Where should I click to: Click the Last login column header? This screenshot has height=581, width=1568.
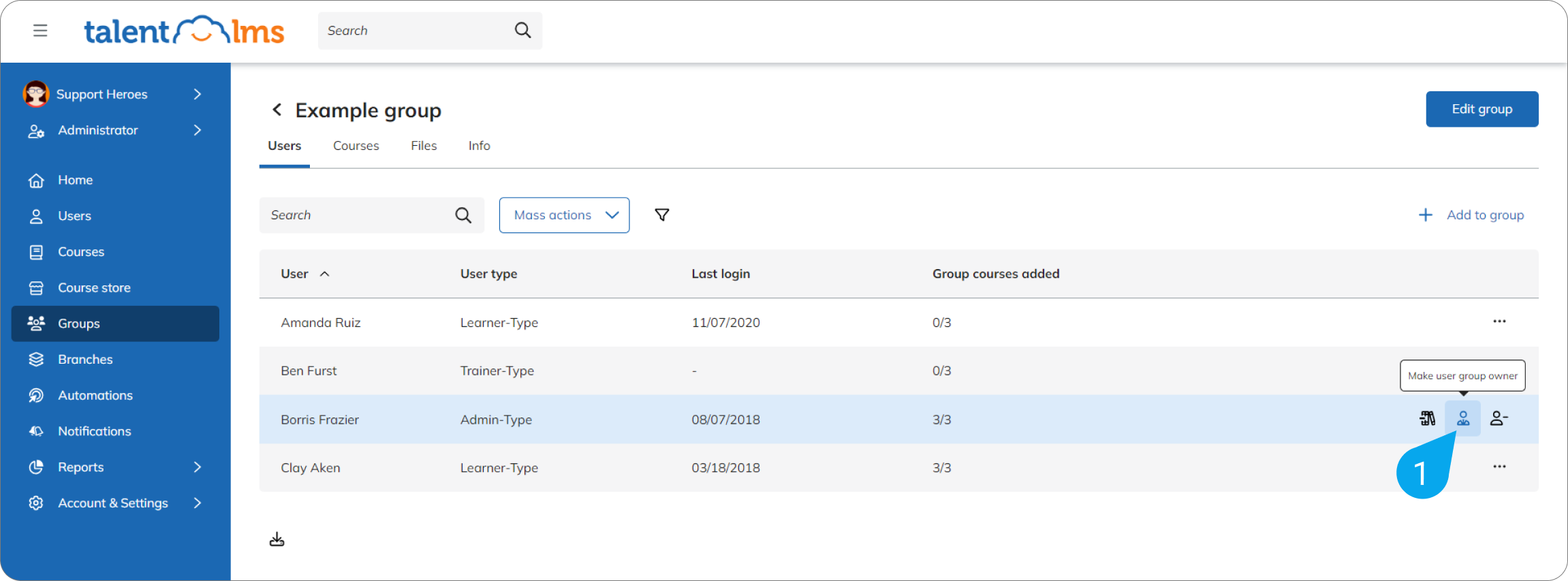pyautogui.click(x=721, y=274)
